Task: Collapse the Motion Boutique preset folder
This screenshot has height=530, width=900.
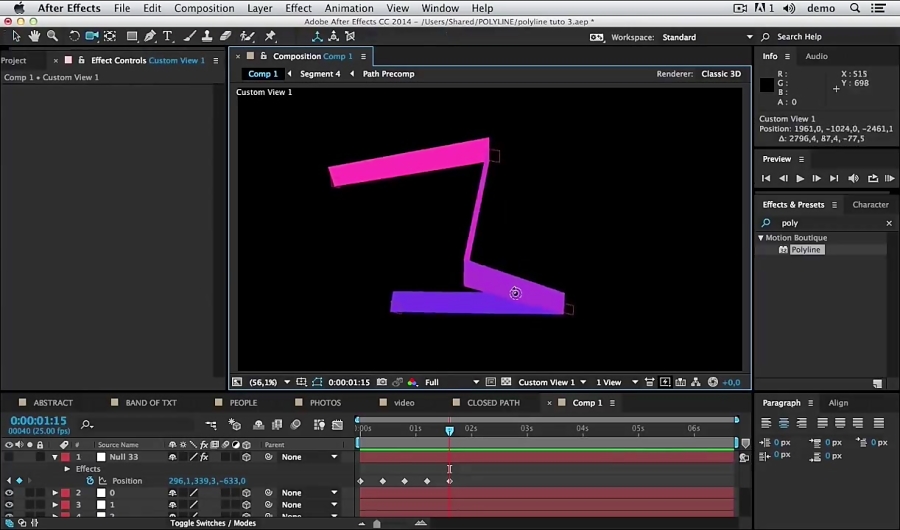Action: tap(761, 238)
